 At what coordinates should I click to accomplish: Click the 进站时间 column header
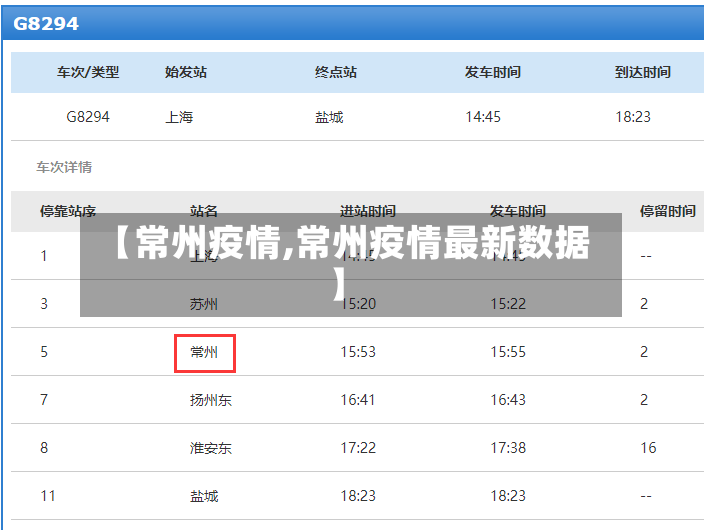click(368, 210)
